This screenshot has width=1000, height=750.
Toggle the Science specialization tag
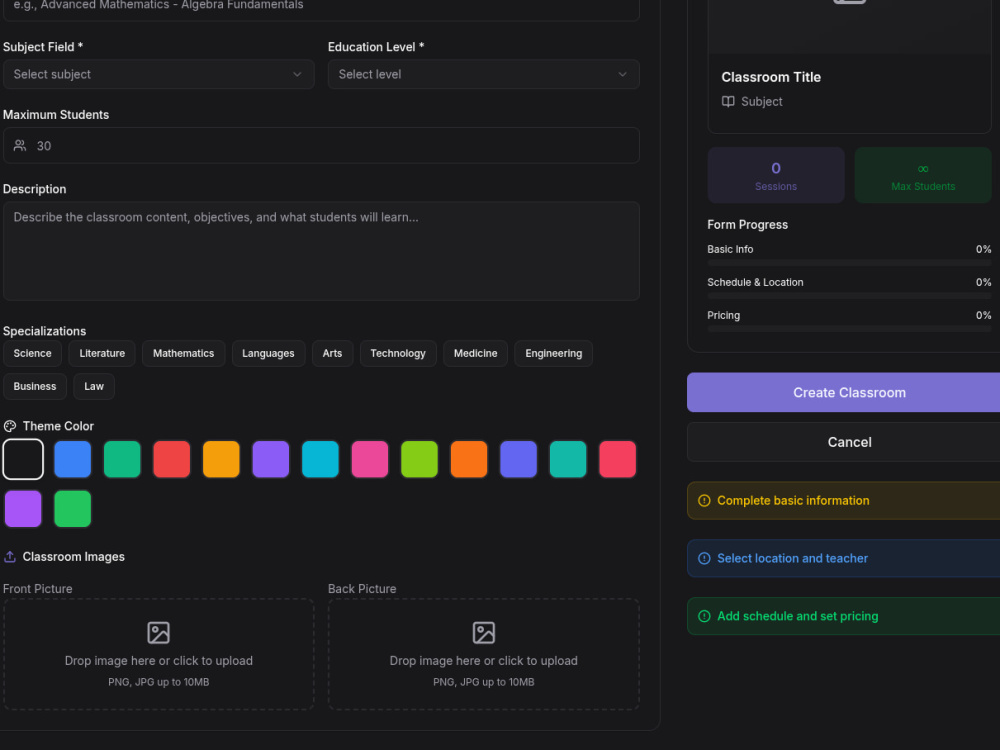tap(33, 353)
